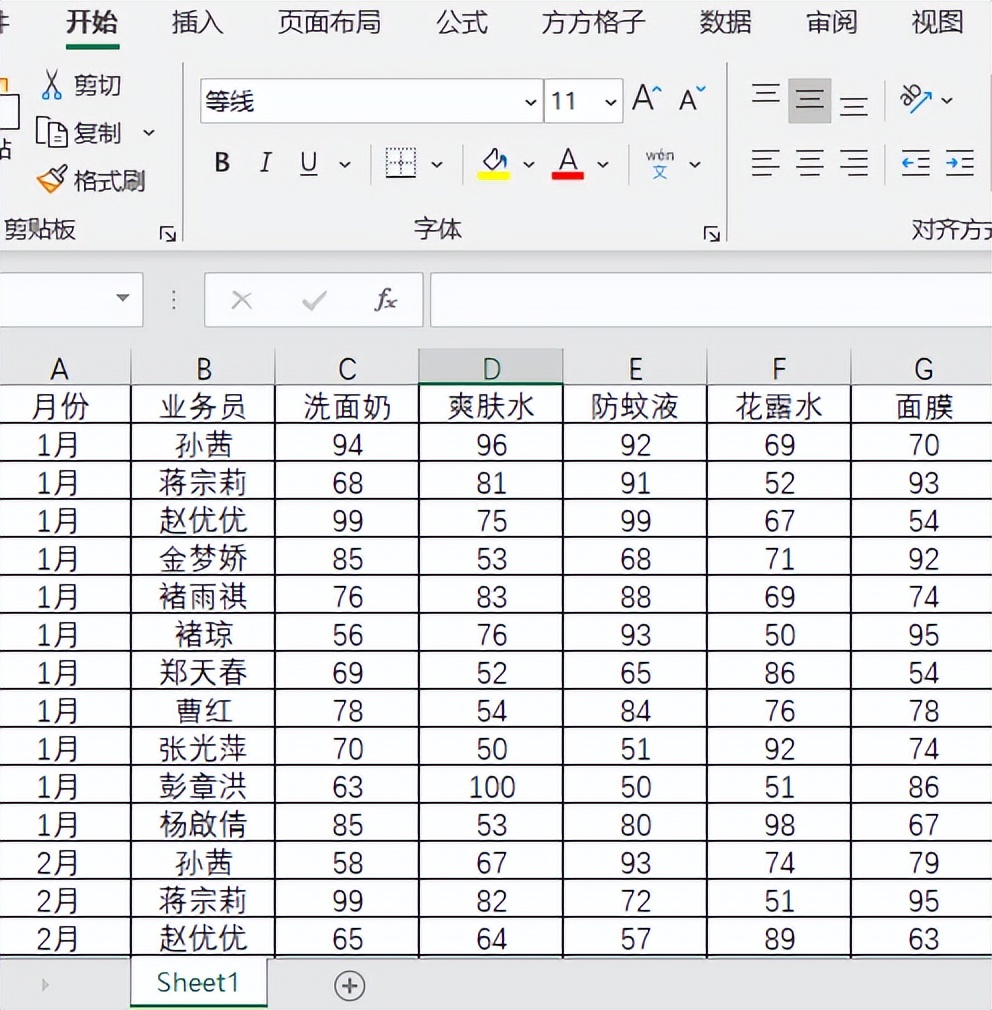Decrease indent icon
Screen dimensions: 992x1010
tap(915, 163)
